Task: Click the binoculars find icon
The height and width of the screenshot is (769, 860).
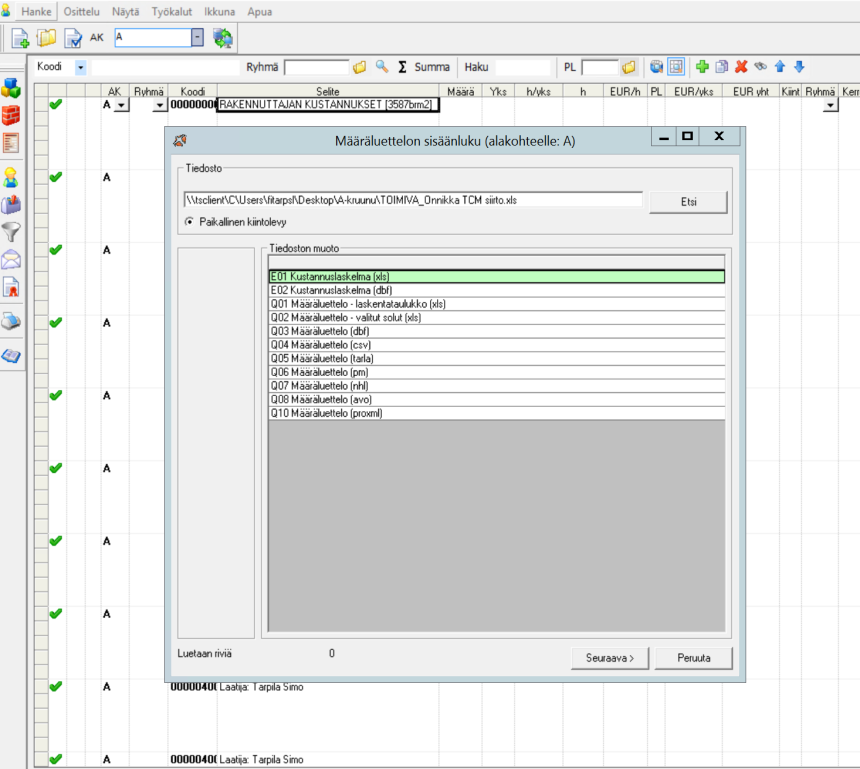Action: [760, 67]
